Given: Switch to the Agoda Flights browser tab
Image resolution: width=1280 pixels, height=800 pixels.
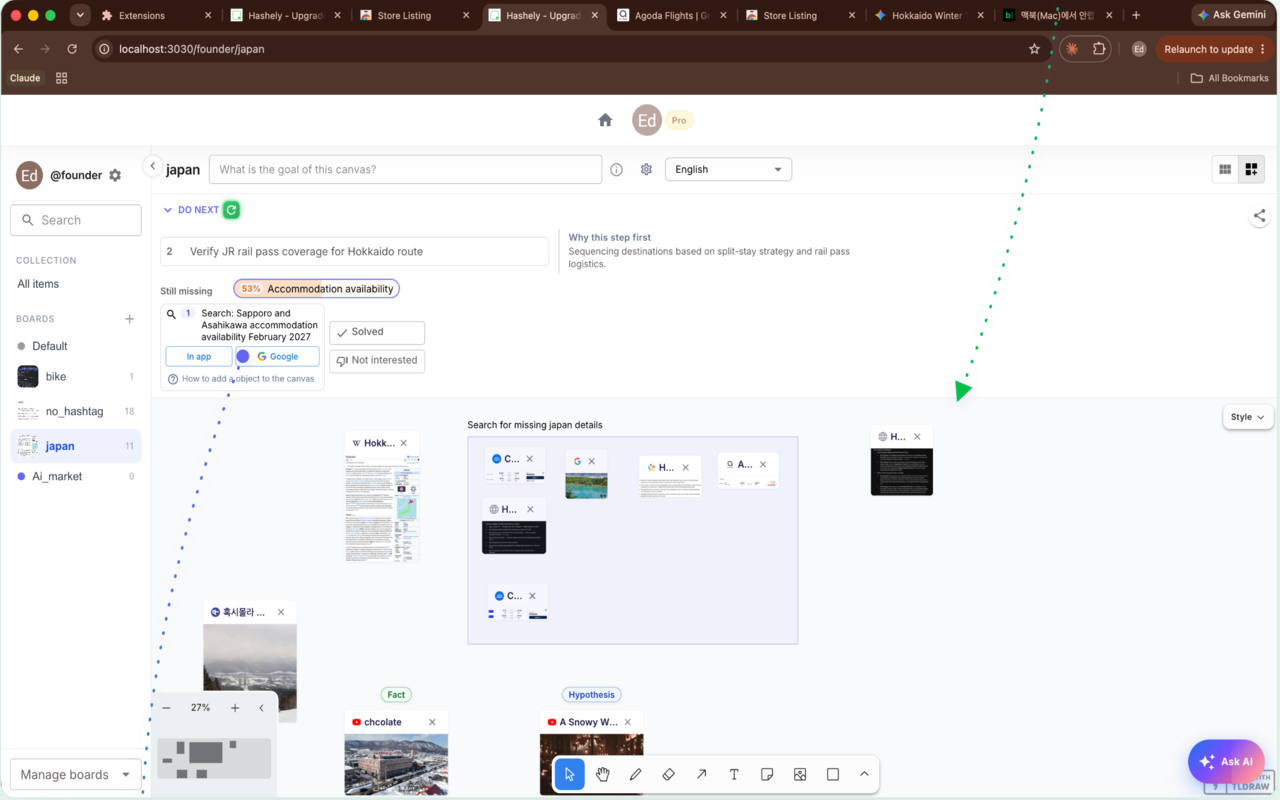Looking at the screenshot, I should click(x=673, y=16).
